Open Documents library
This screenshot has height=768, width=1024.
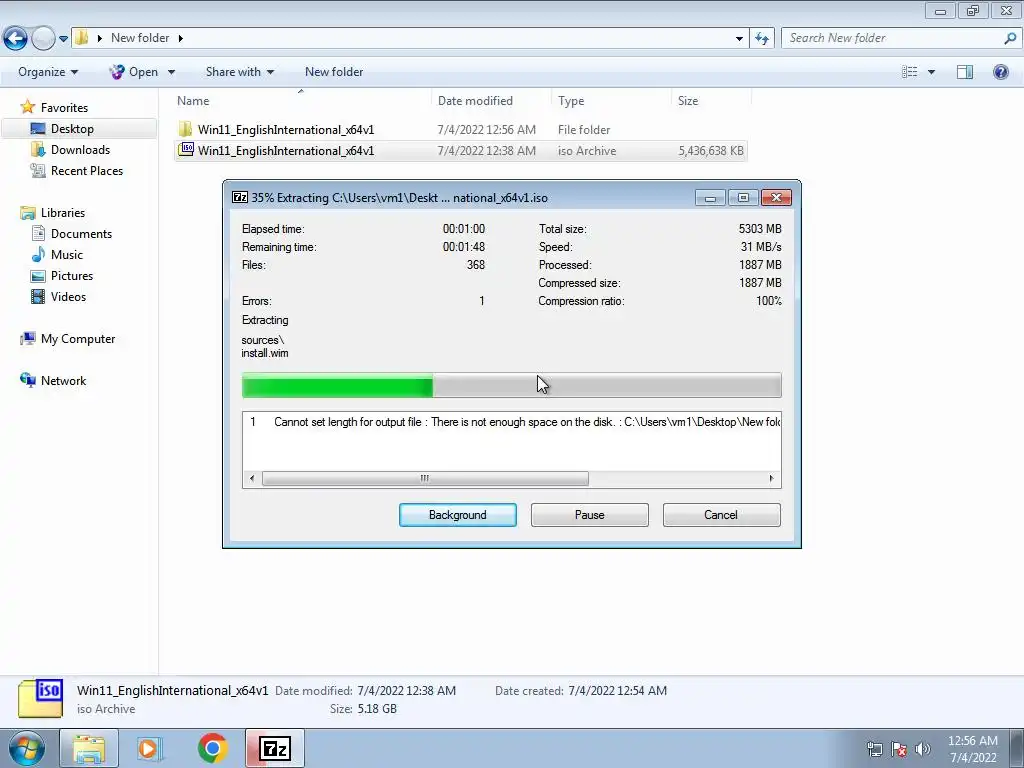click(81, 234)
